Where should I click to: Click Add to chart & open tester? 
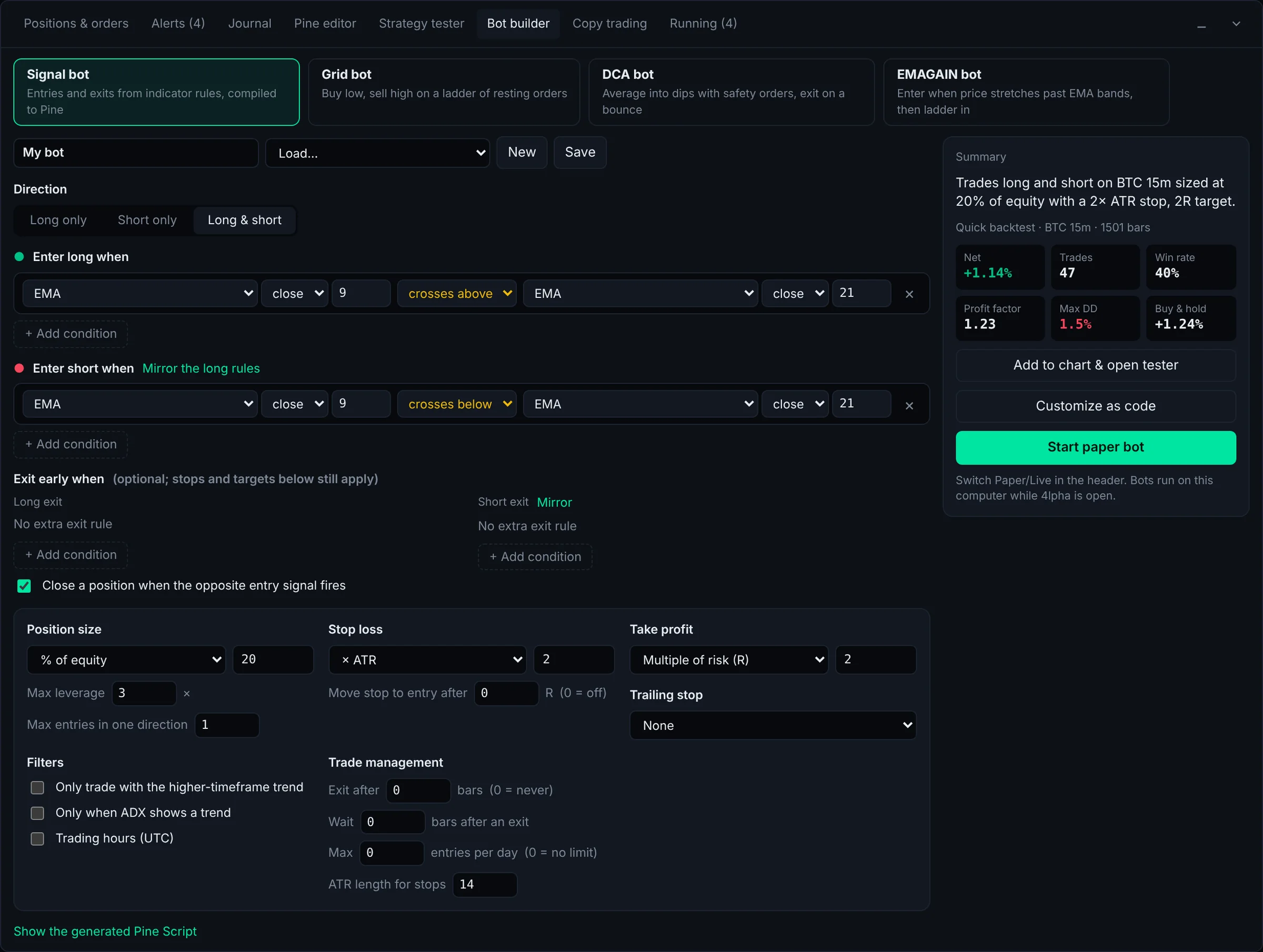pyautogui.click(x=1095, y=366)
